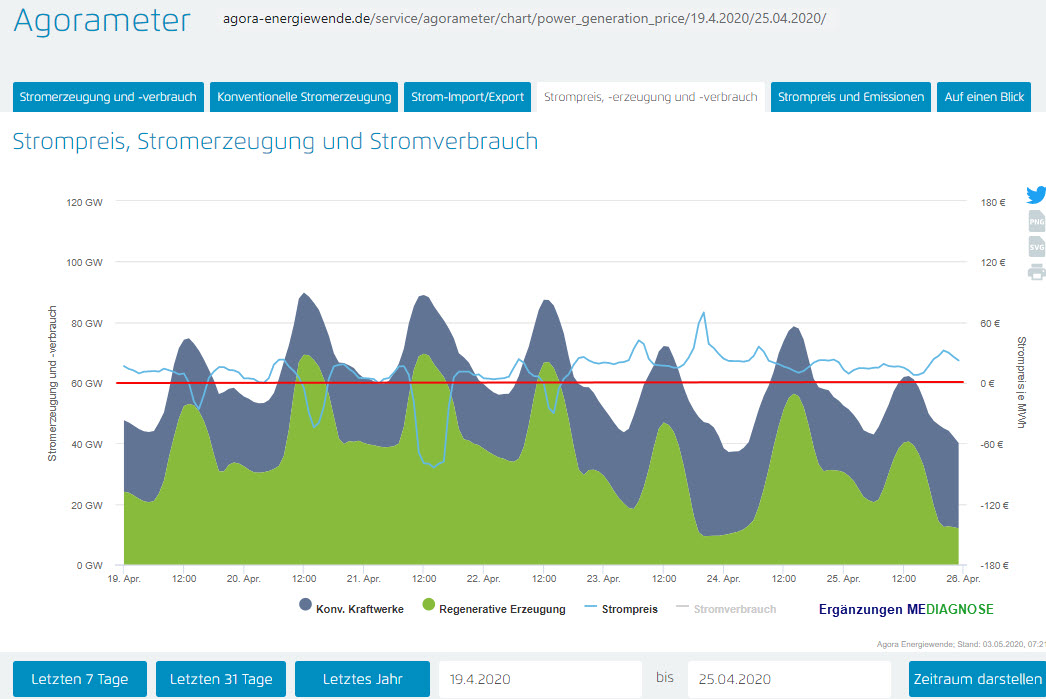This screenshot has width=1046, height=699.
Task: Open the Strom-Import/Export tab
Action: click(x=467, y=97)
